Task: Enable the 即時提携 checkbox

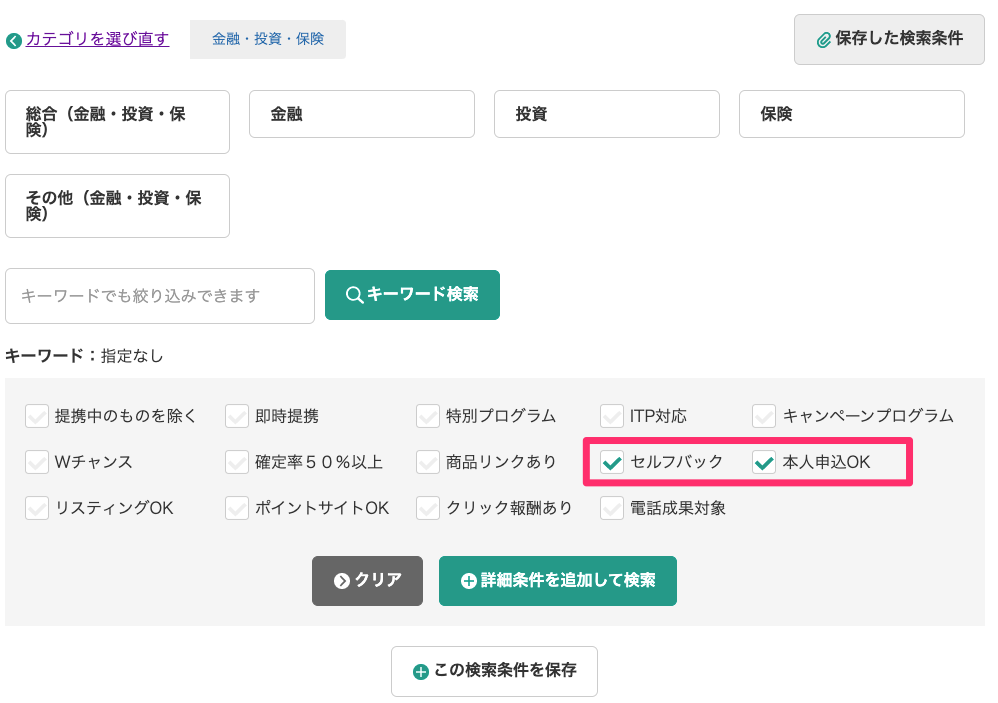Action: tap(237, 416)
